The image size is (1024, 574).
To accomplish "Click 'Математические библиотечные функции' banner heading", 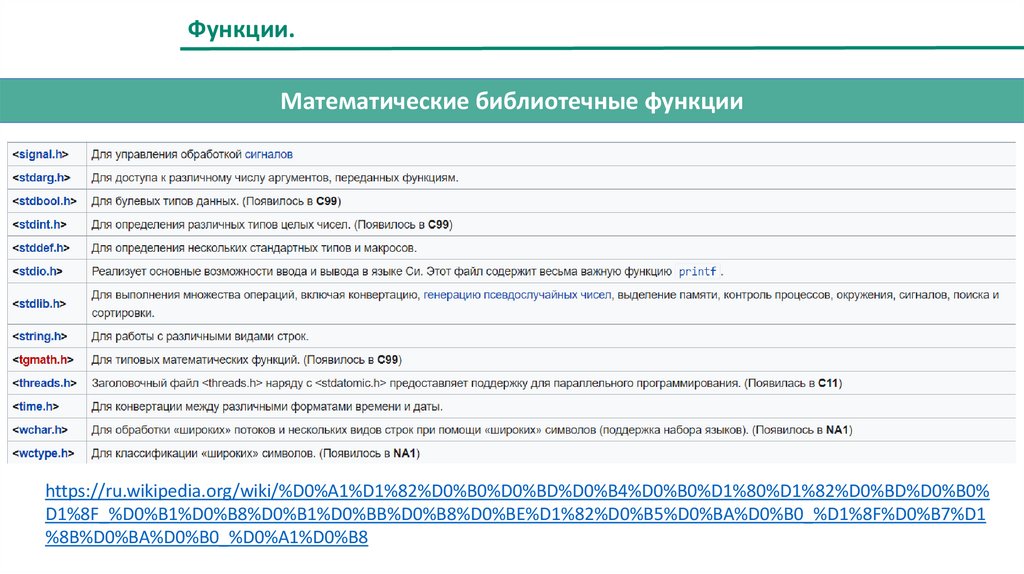I will (x=512, y=101).
